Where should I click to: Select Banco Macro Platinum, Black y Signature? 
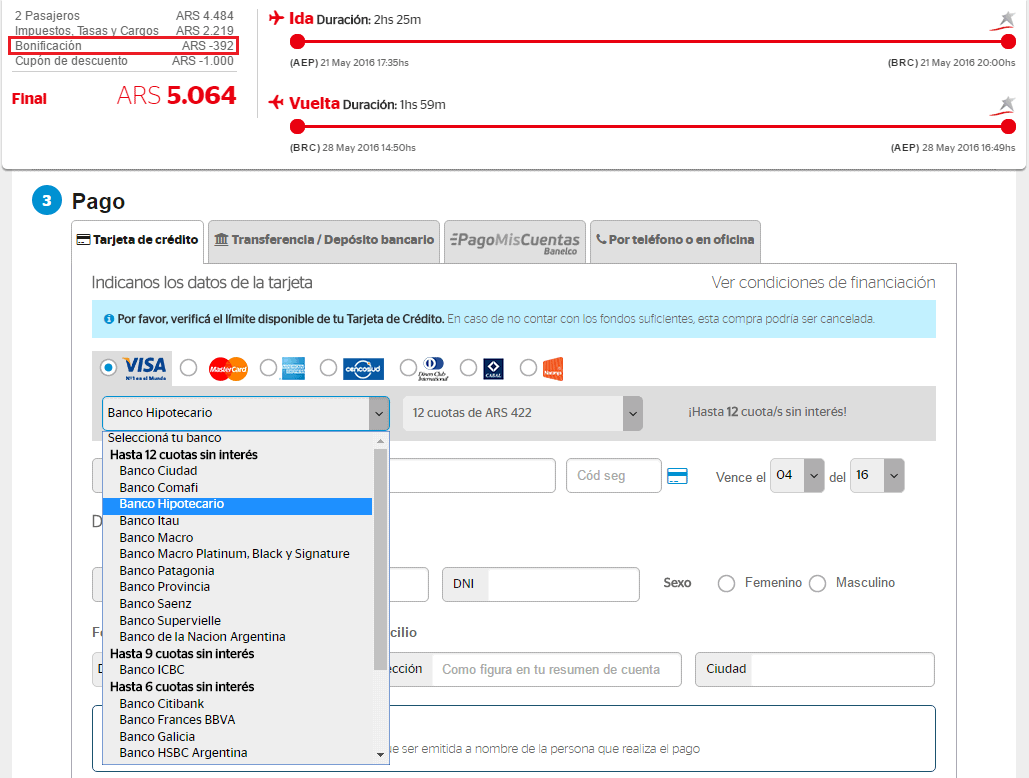pyautogui.click(x=238, y=554)
